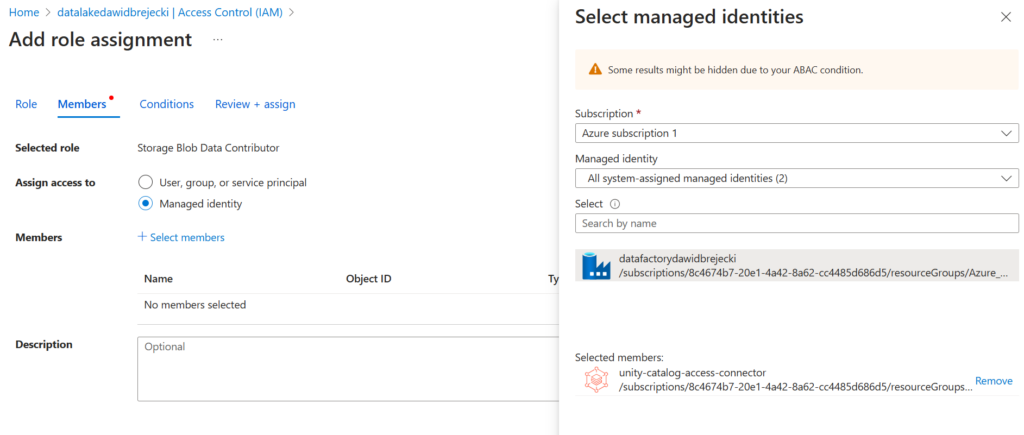This screenshot has width=1024, height=435.
Task: Click the plus icon for Select members
Action: click(142, 237)
